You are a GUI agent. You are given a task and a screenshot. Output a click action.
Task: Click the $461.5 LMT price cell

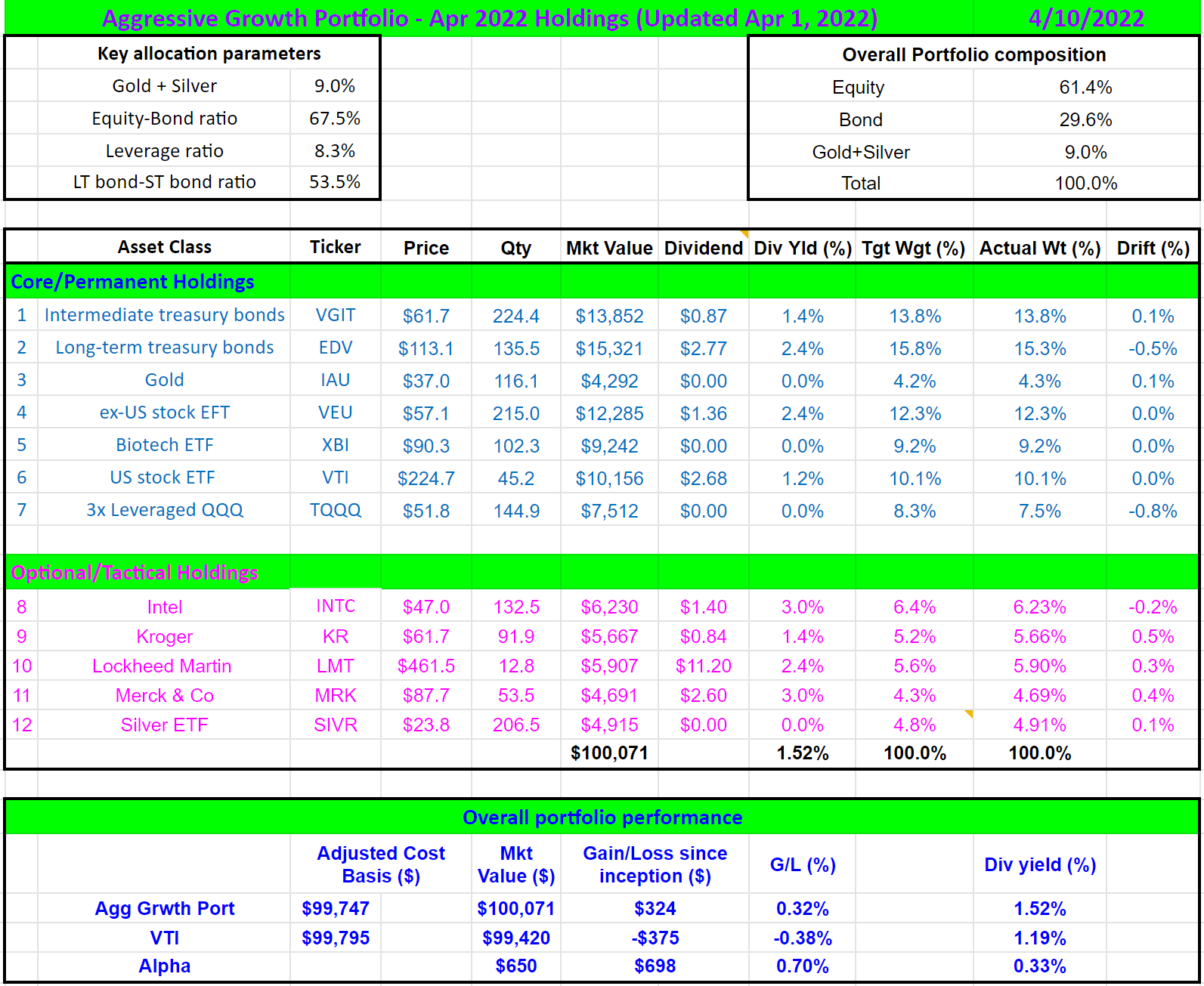pos(426,666)
